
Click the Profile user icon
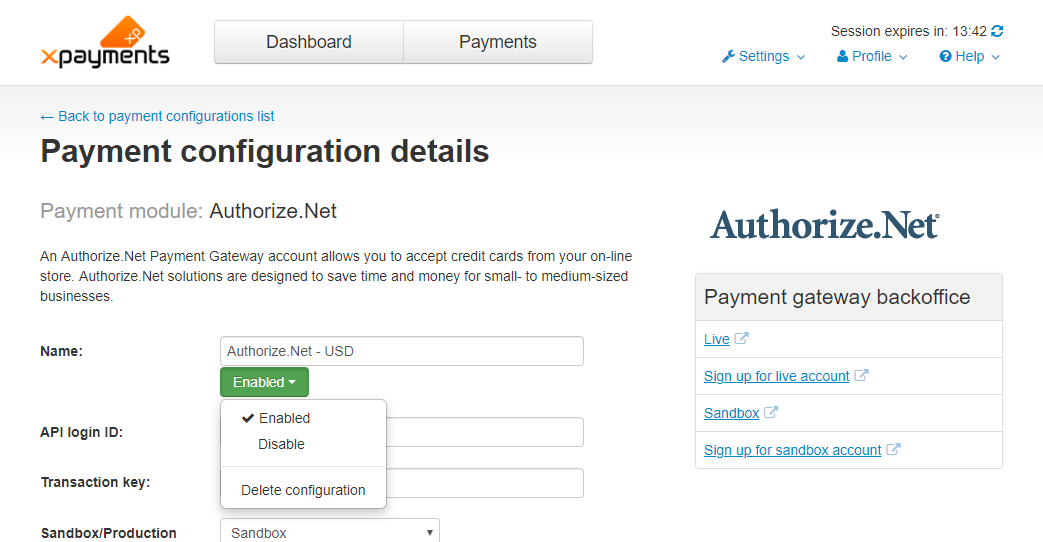coord(842,57)
